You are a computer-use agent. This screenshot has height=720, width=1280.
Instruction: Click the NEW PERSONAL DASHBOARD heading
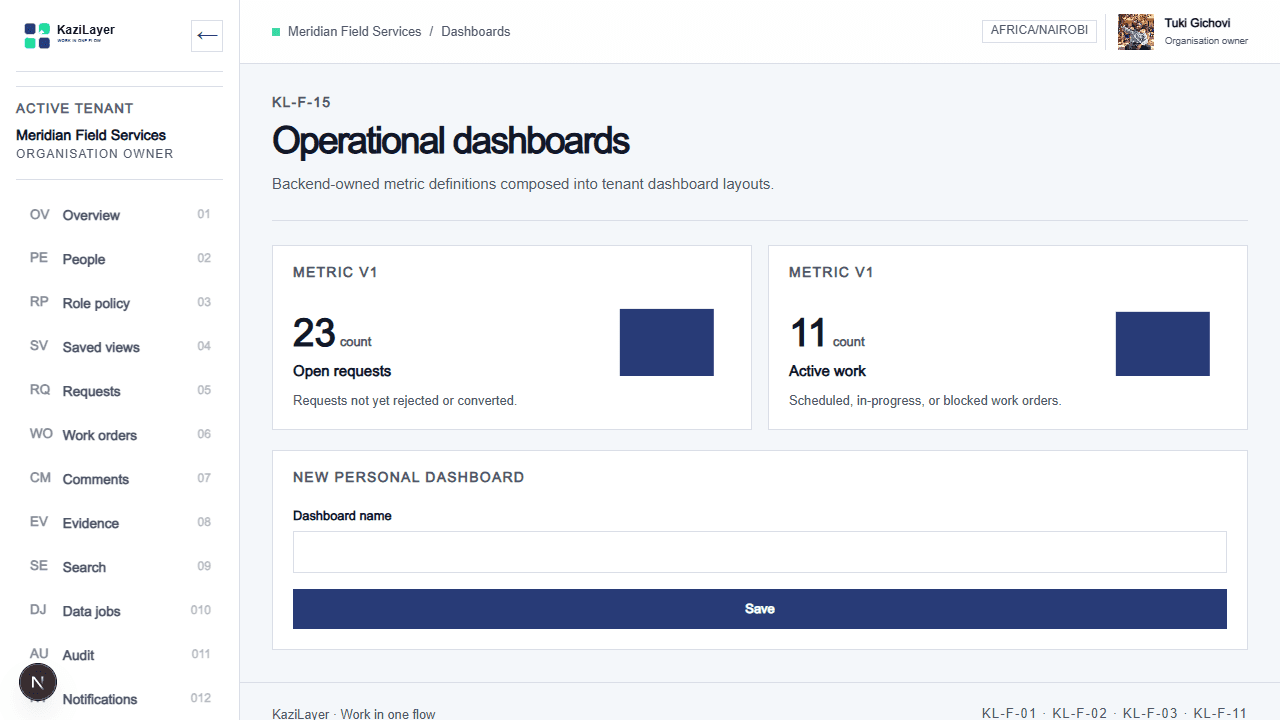(409, 477)
